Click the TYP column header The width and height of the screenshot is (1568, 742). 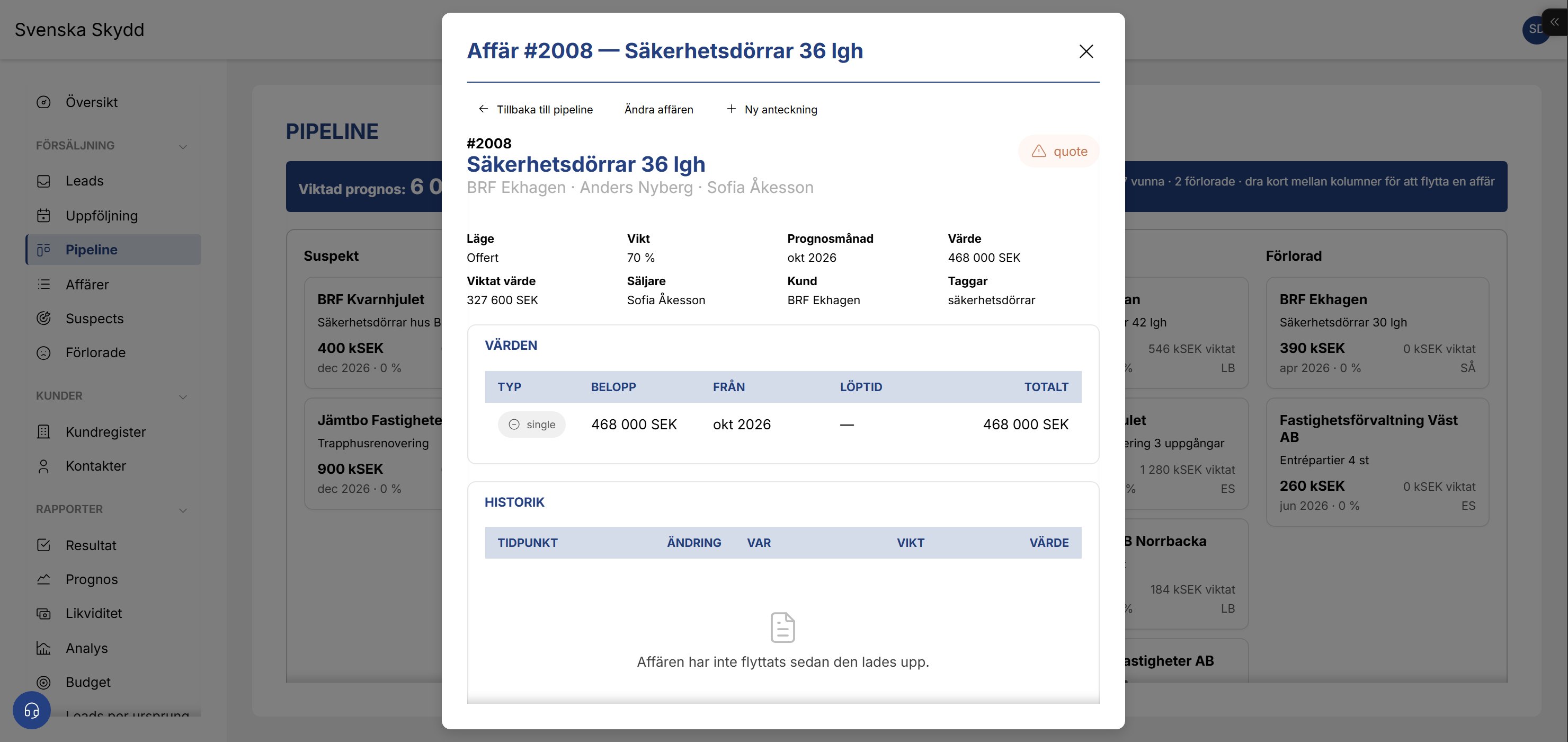coord(509,387)
